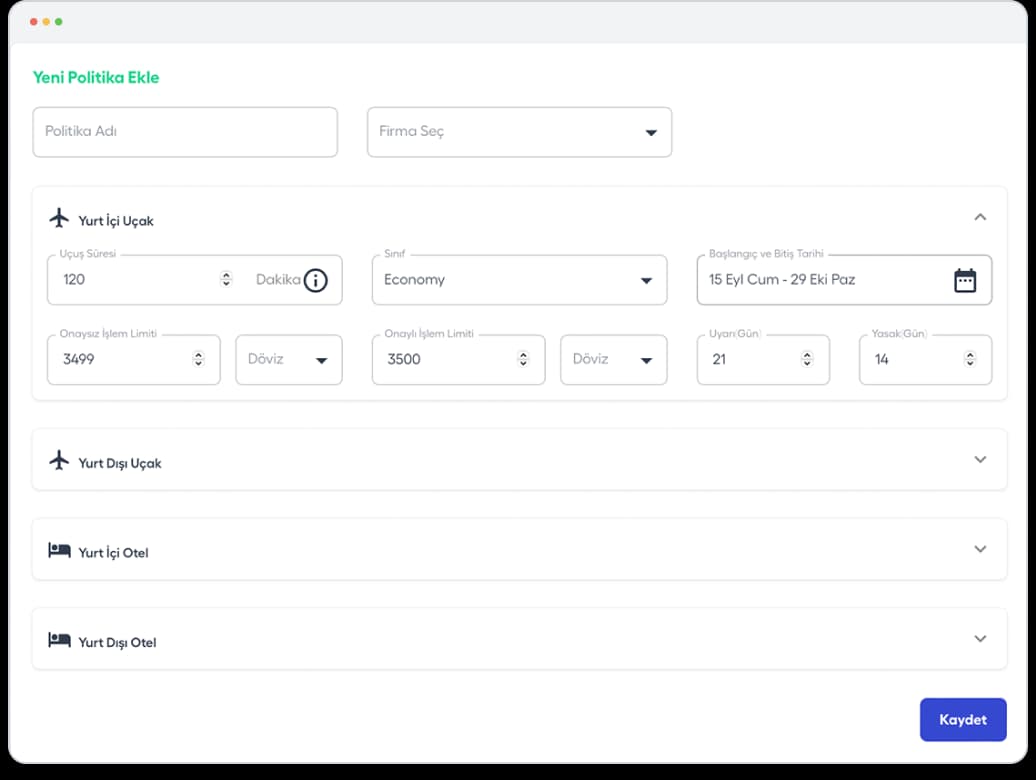The image size is (1036, 780).
Task: Click the bed icon for Yurt Dışı Otel
Action: click(59, 640)
